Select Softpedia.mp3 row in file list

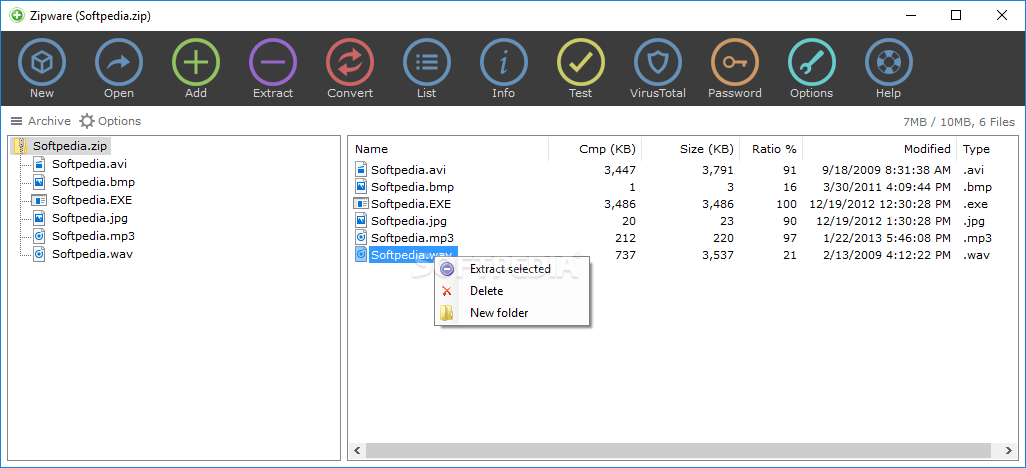click(x=684, y=238)
